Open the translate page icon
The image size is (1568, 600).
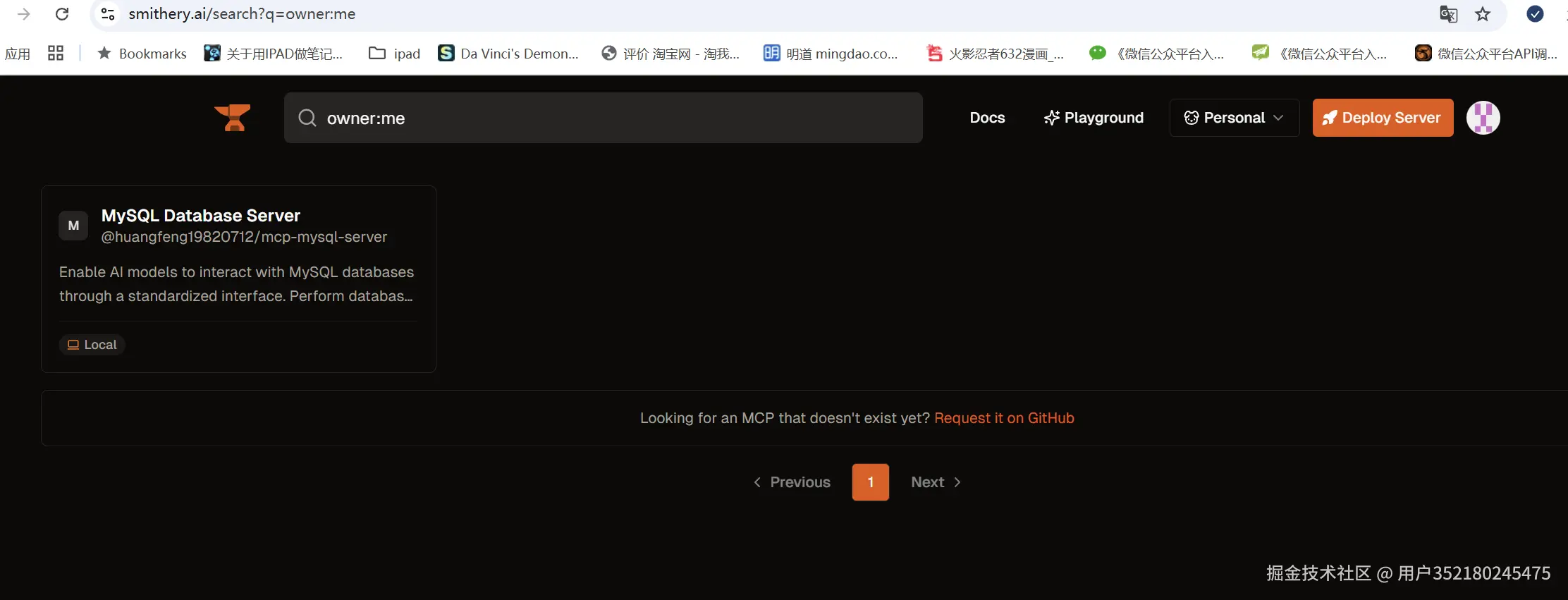[1448, 14]
